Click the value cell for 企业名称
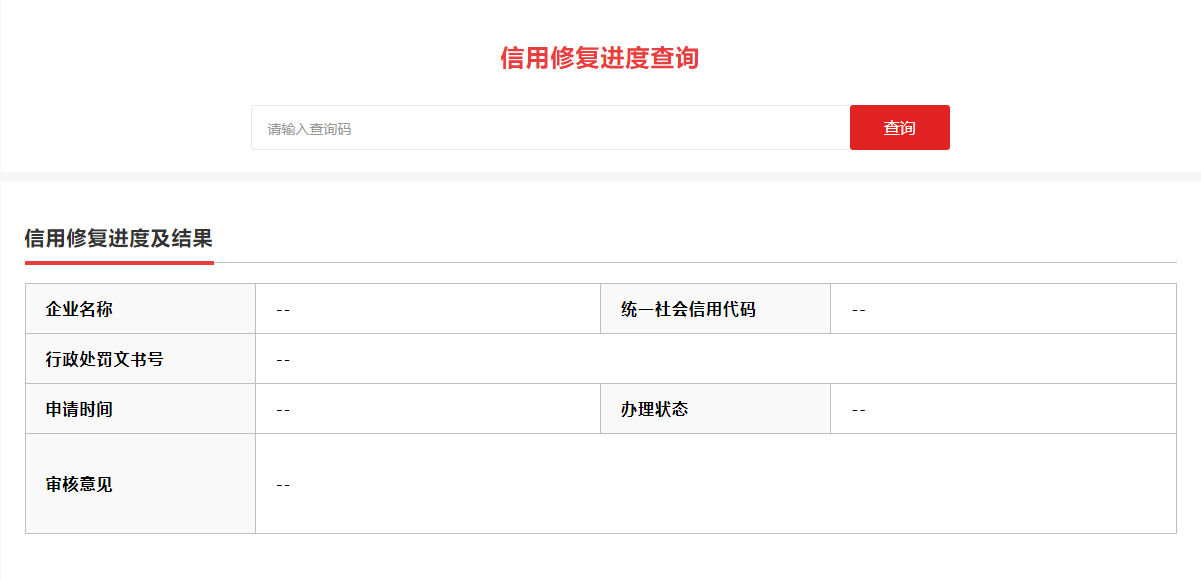Image resolution: width=1201 pixels, height=581 pixels. click(427, 309)
